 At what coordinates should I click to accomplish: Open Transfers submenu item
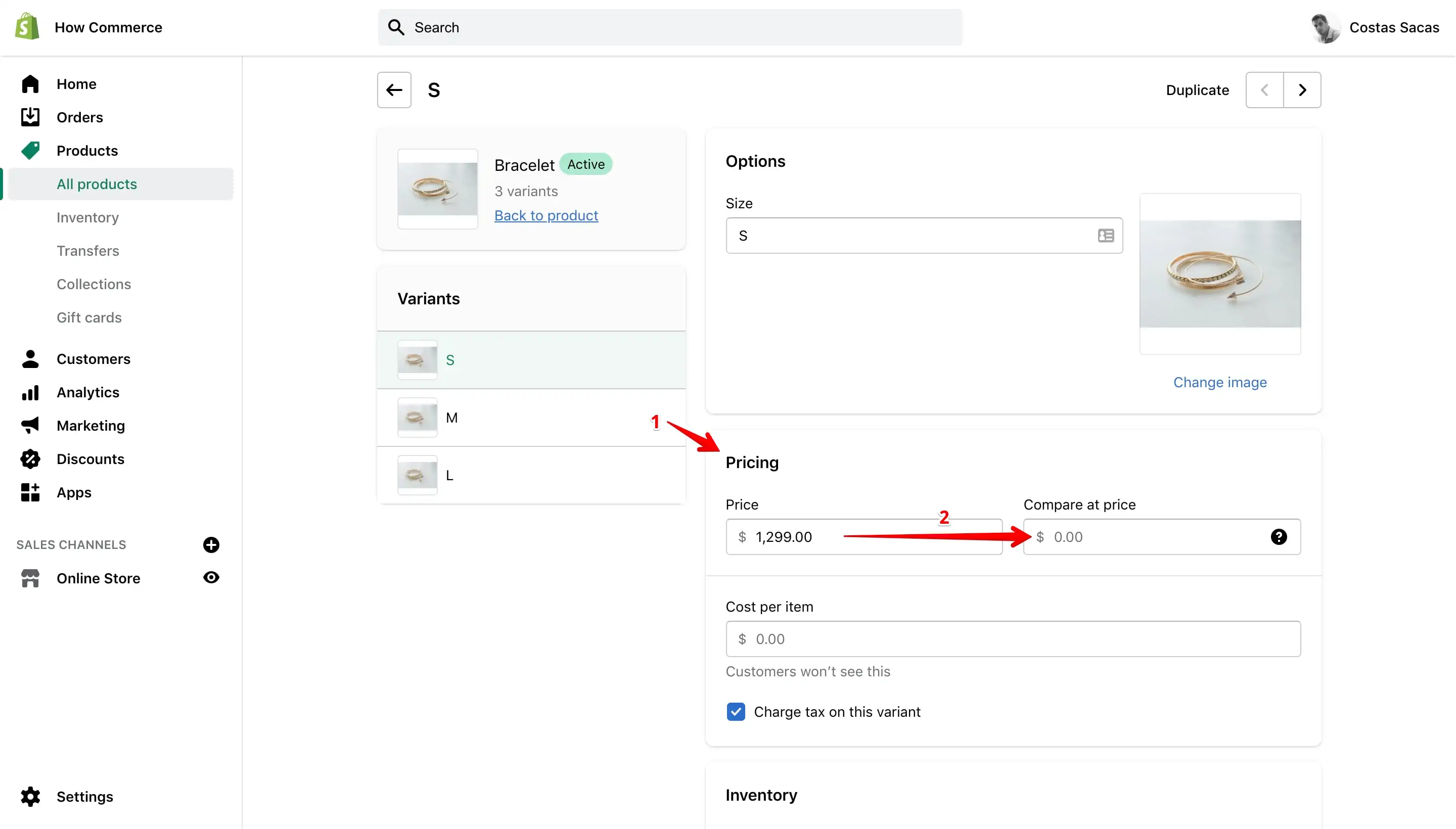click(x=87, y=251)
